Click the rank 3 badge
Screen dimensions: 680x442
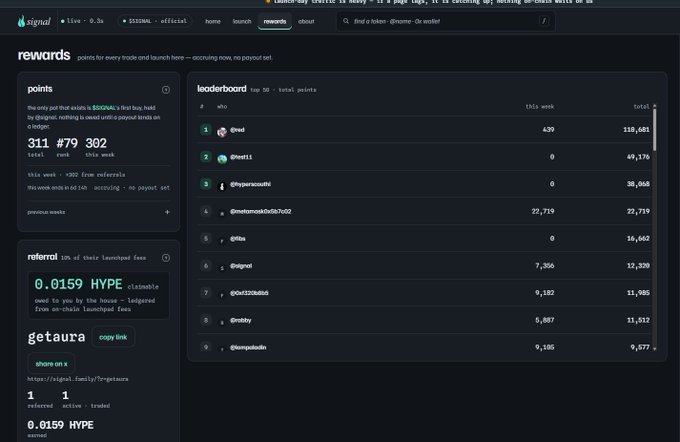click(206, 184)
